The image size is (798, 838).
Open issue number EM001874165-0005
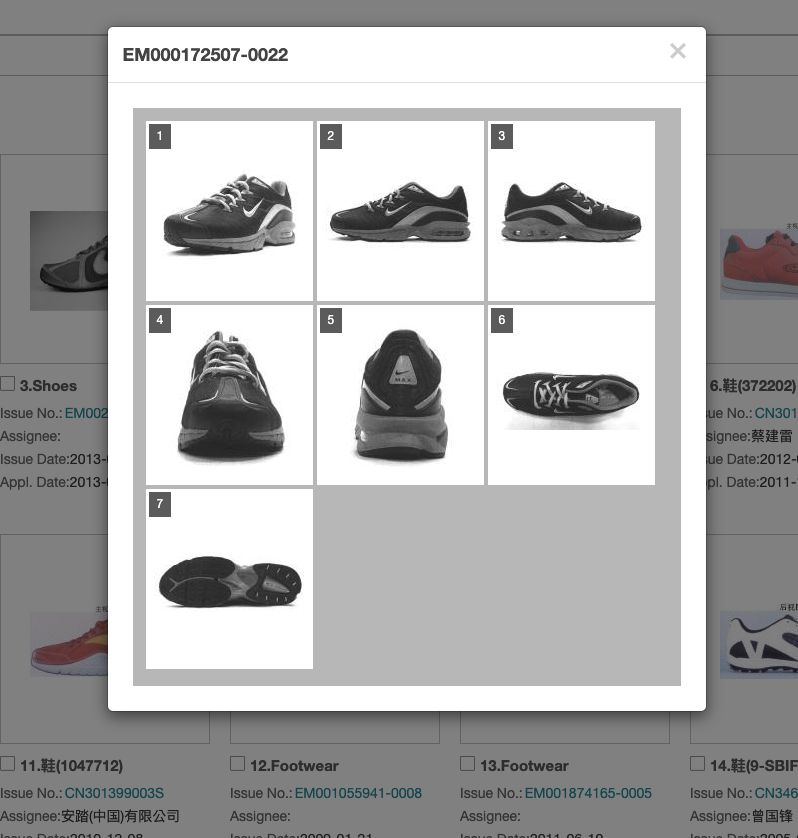point(588,793)
